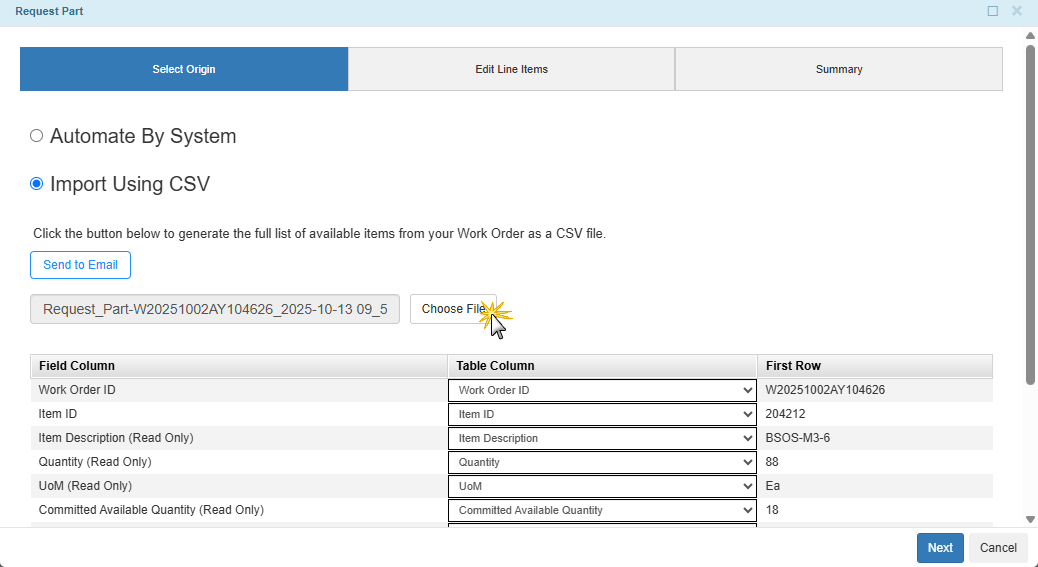The width and height of the screenshot is (1038, 567).
Task: Click the scrollbar up arrow
Action: coord(1030,36)
